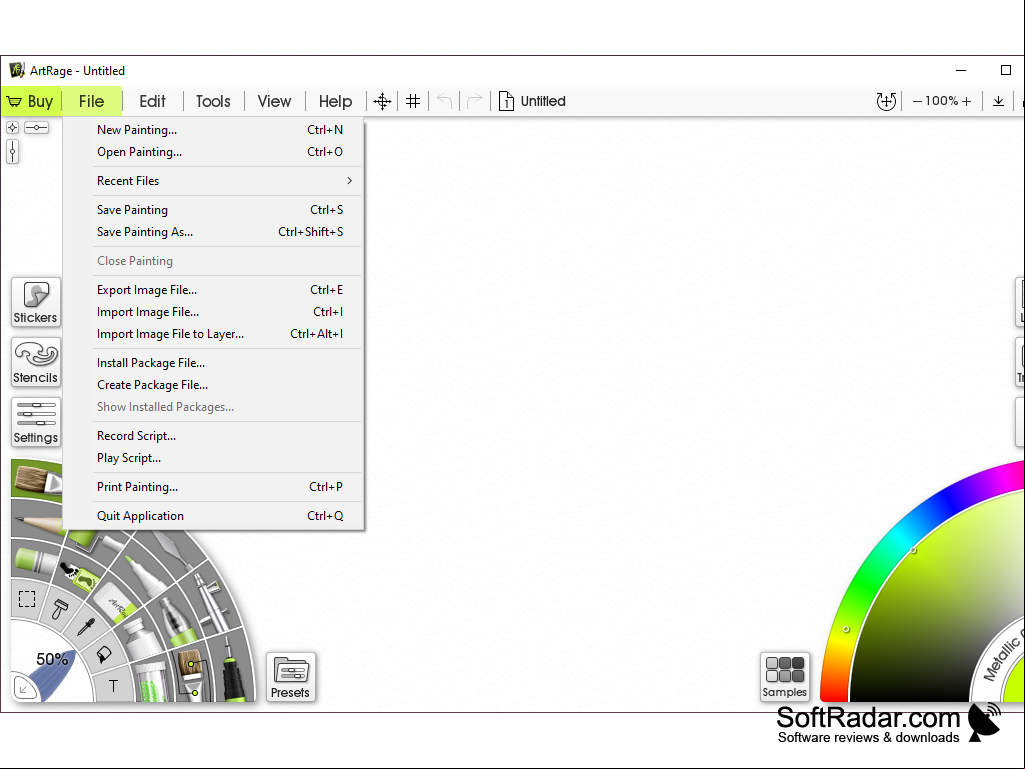The height and width of the screenshot is (769, 1025).
Task: Click the Untitled document name
Action: coord(543,101)
